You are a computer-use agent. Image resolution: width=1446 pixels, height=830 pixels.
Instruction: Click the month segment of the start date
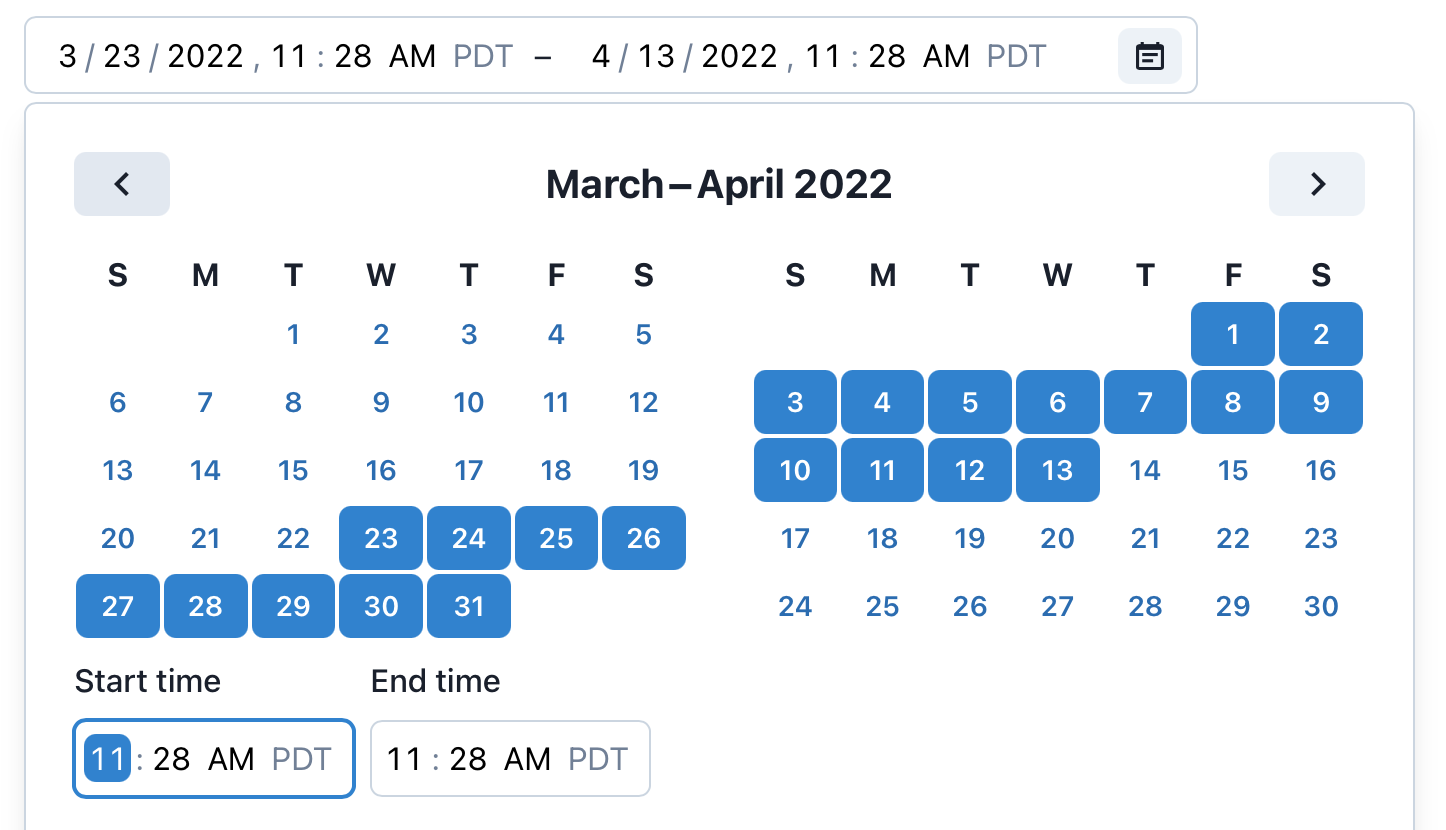(65, 56)
